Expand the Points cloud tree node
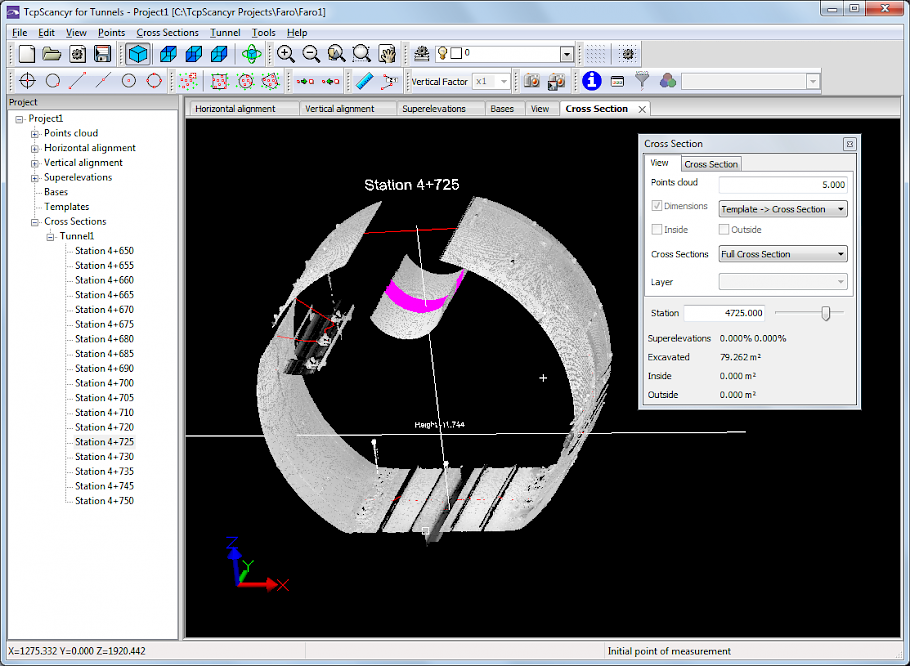Image resolution: width=910 pixels, height=666 pixels. (35, 133)
